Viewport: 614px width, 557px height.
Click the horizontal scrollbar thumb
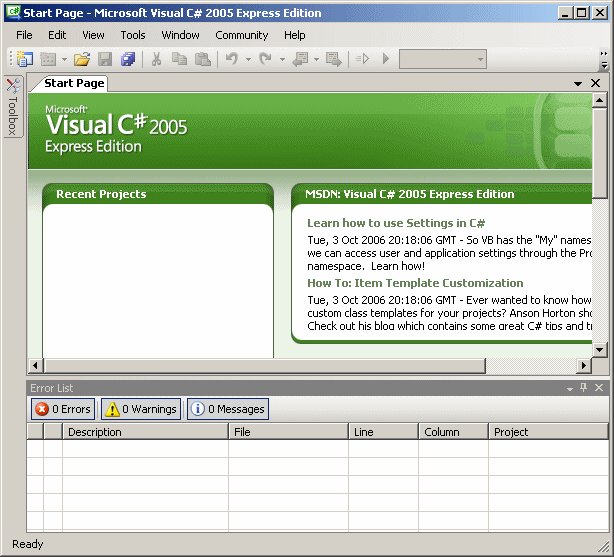point(265,365)
